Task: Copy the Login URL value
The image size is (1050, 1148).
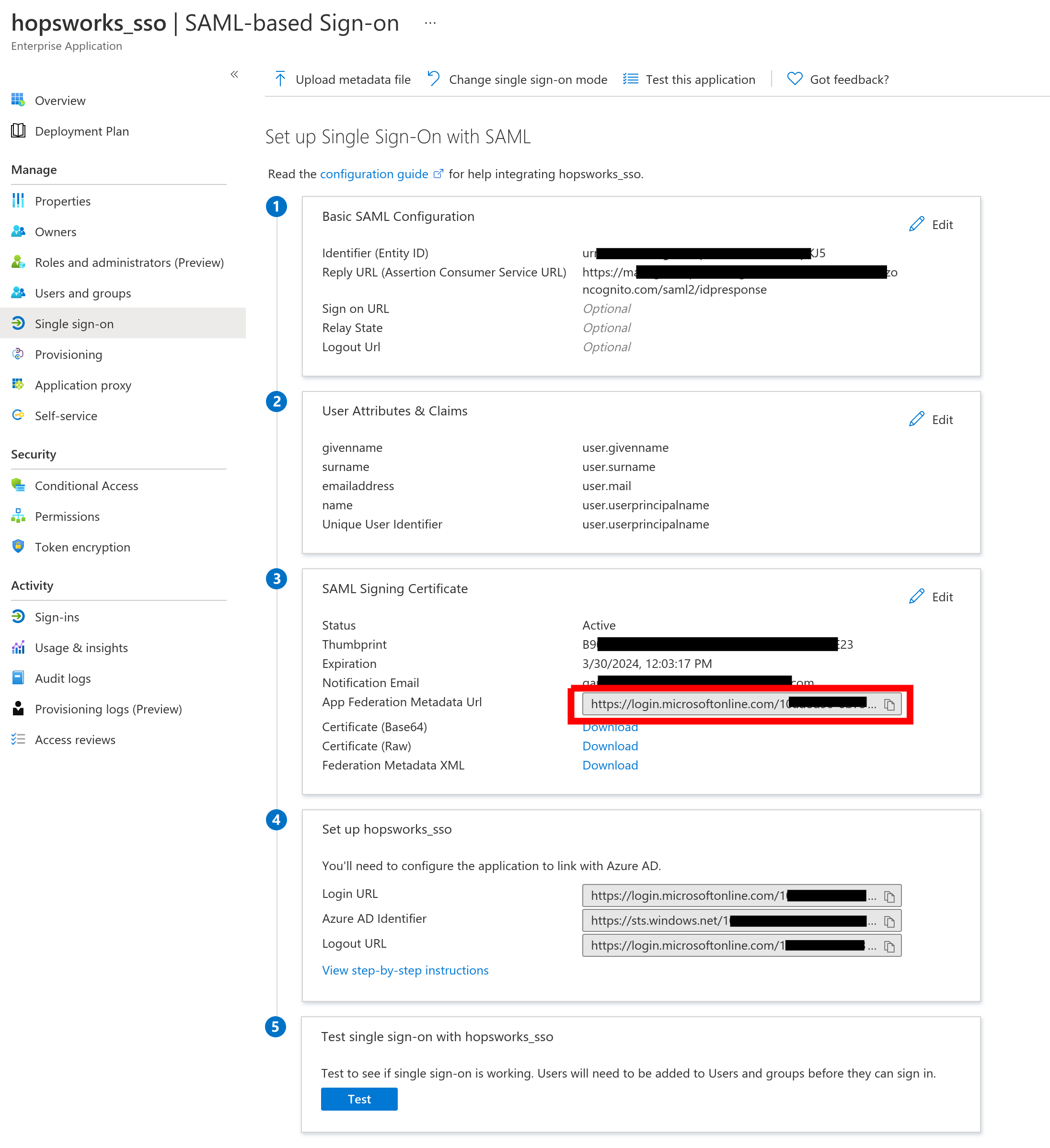Action: (889, 897)
